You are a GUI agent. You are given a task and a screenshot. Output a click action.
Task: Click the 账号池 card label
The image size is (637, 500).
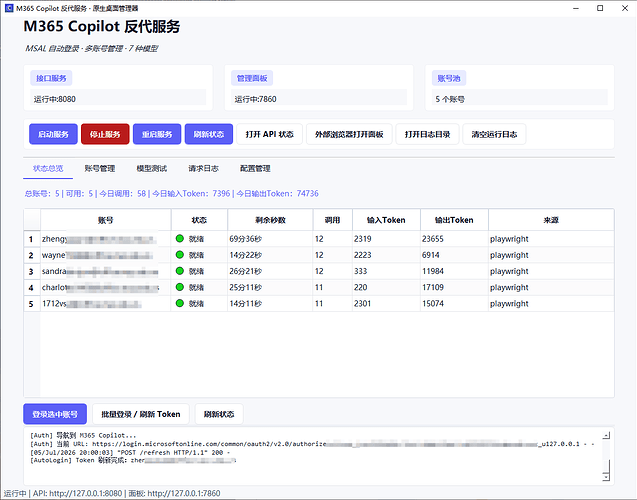point(449,78)
